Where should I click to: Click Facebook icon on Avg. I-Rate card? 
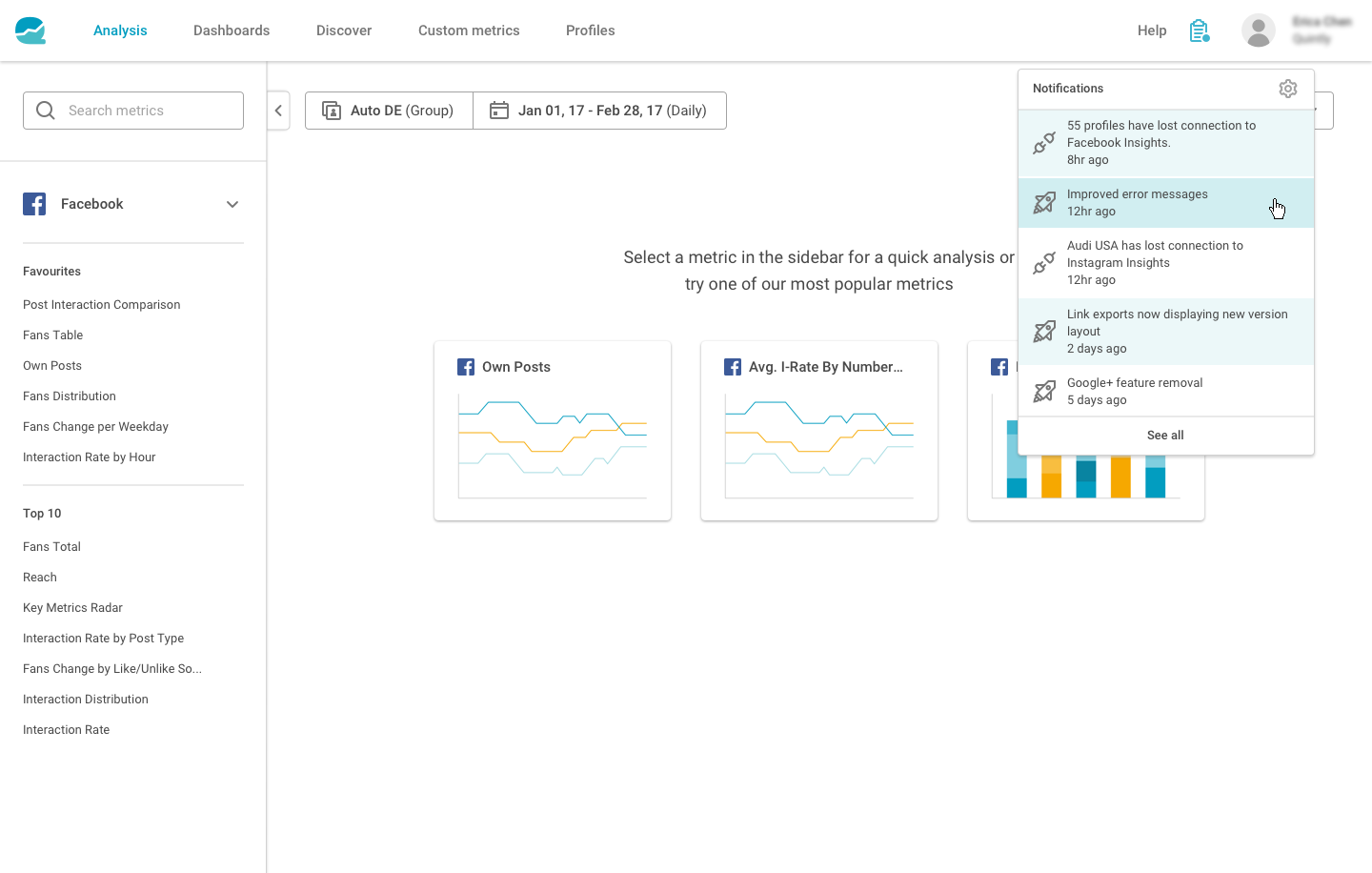[x=733, y=367]
